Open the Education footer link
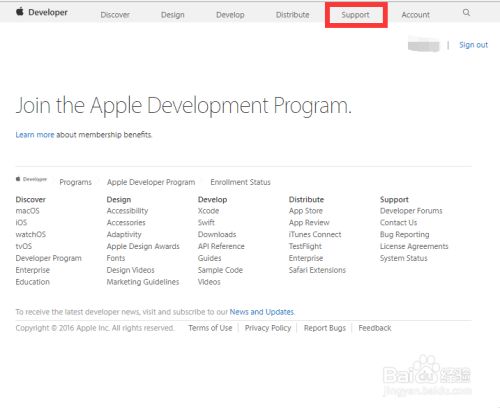The width and height of the screenshot is (500, 408). (x=33, y=282)
